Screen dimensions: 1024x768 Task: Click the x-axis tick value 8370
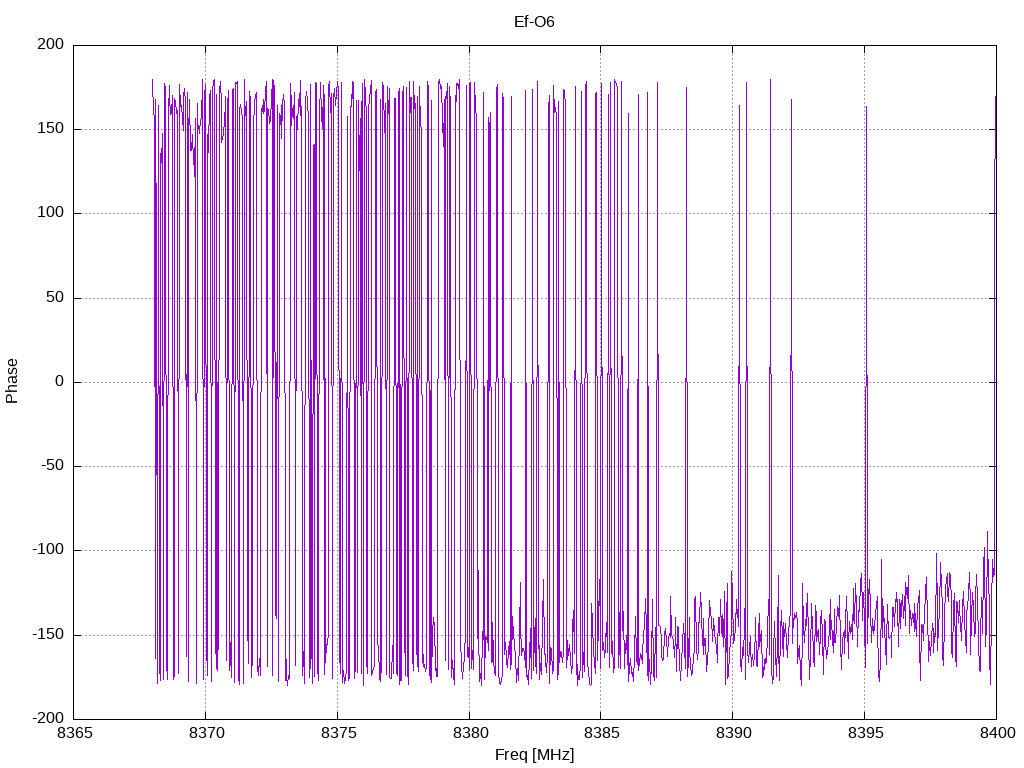click(x=206, y=733)
